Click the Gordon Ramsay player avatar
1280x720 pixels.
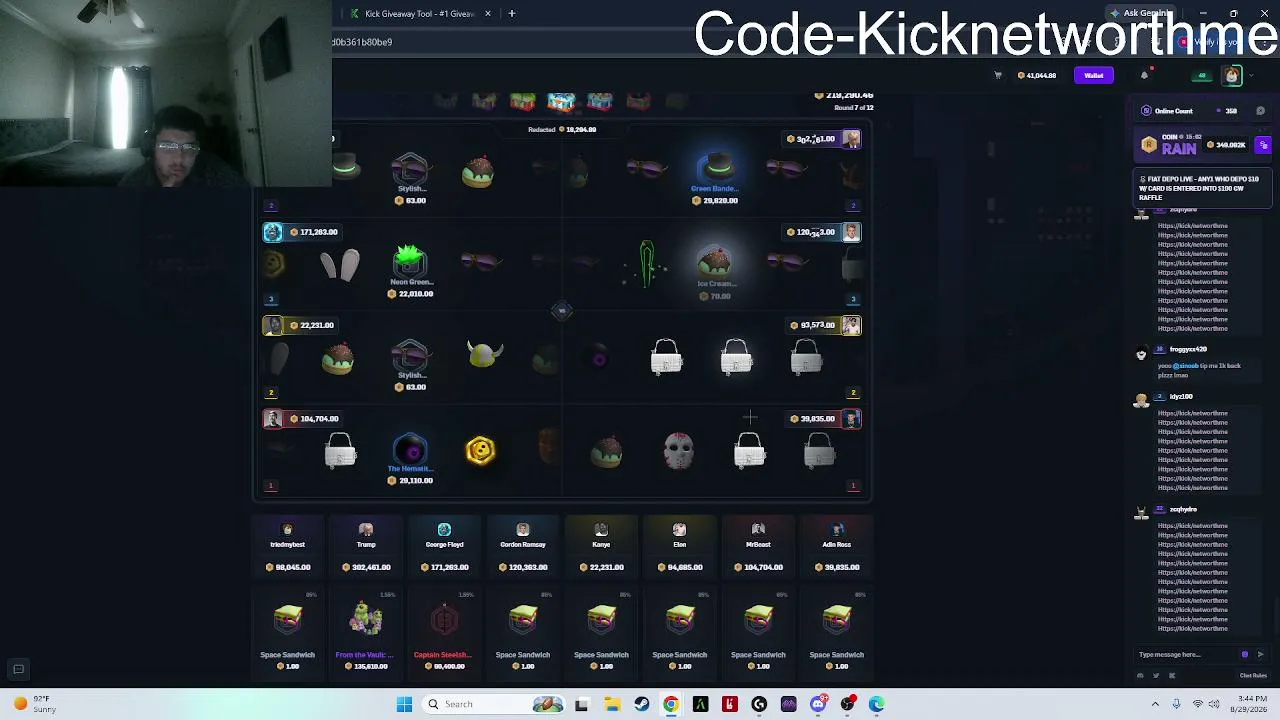click(523, 529)
